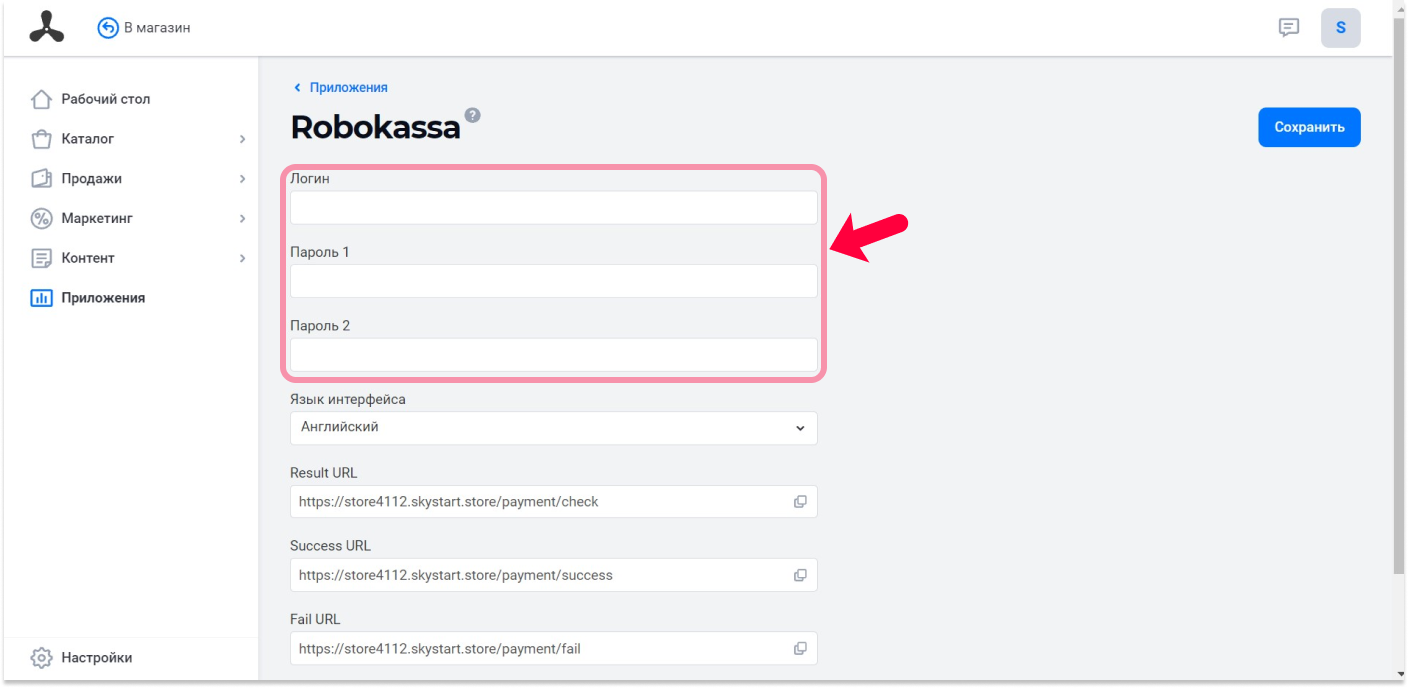Click the Success URL text field

click(554, 575)
